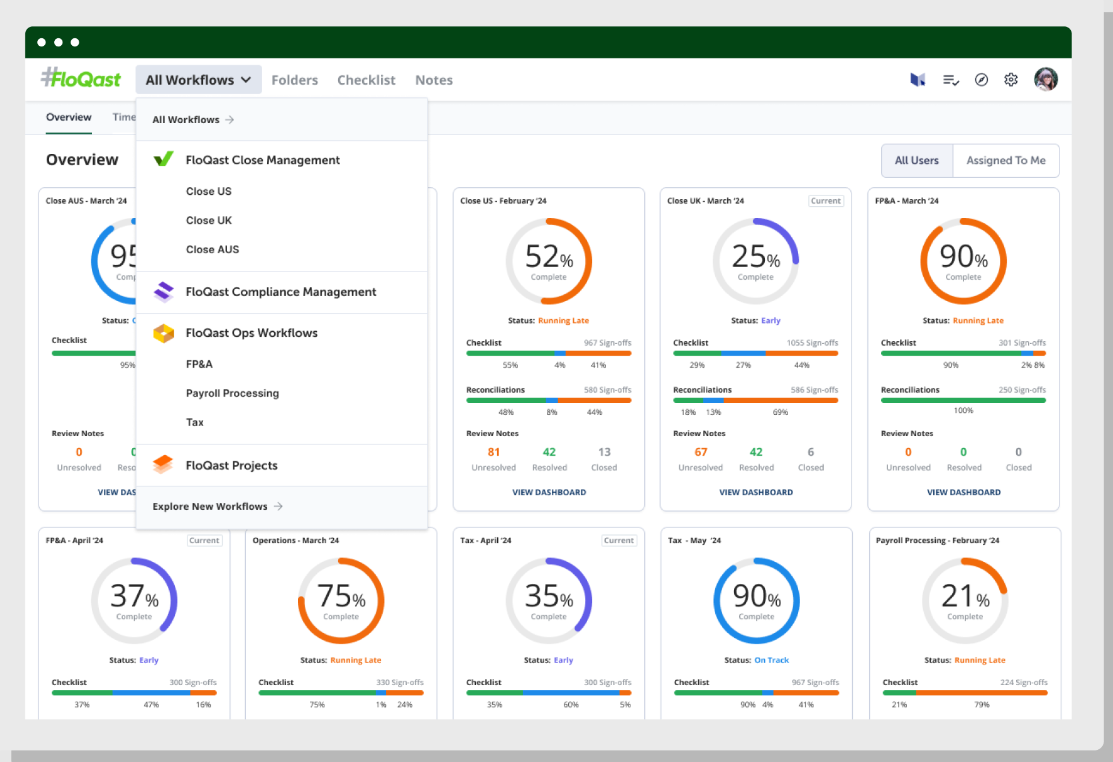Click the FloQast logo
This screenshot has height=762, width=1113.
[x=80, y=79]
